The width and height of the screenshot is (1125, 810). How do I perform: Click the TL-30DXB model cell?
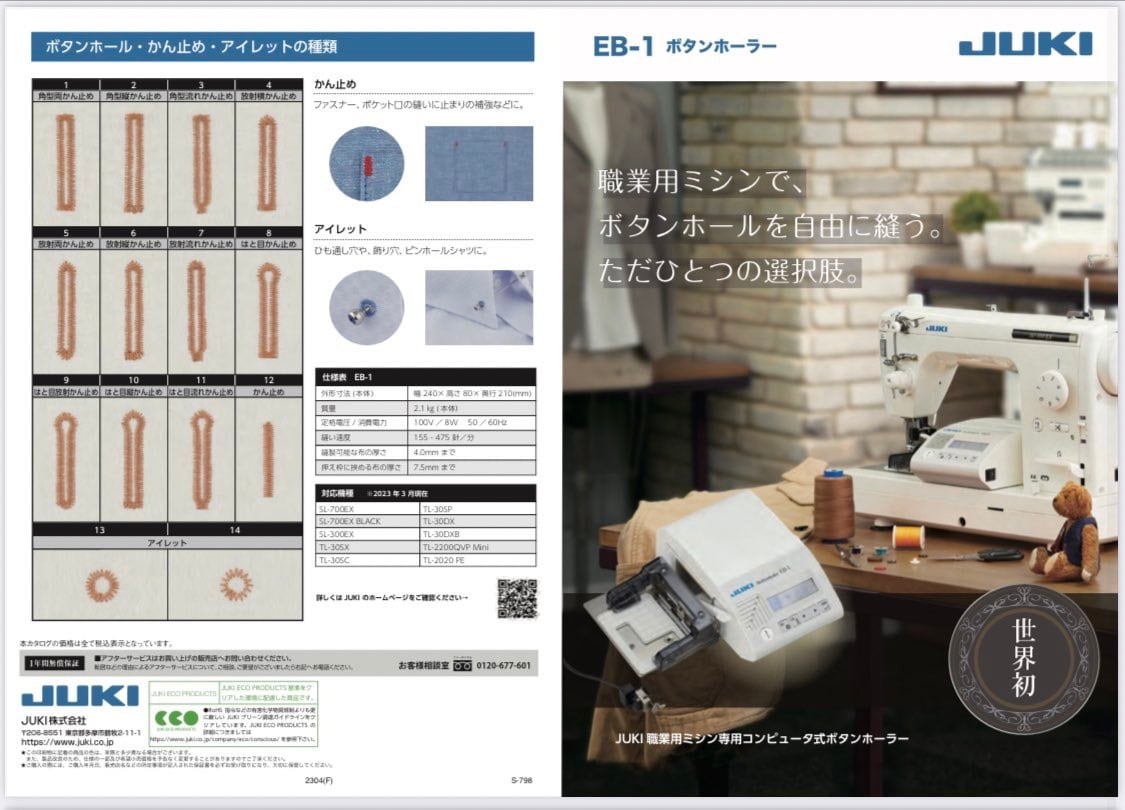[x=477, y=534]
